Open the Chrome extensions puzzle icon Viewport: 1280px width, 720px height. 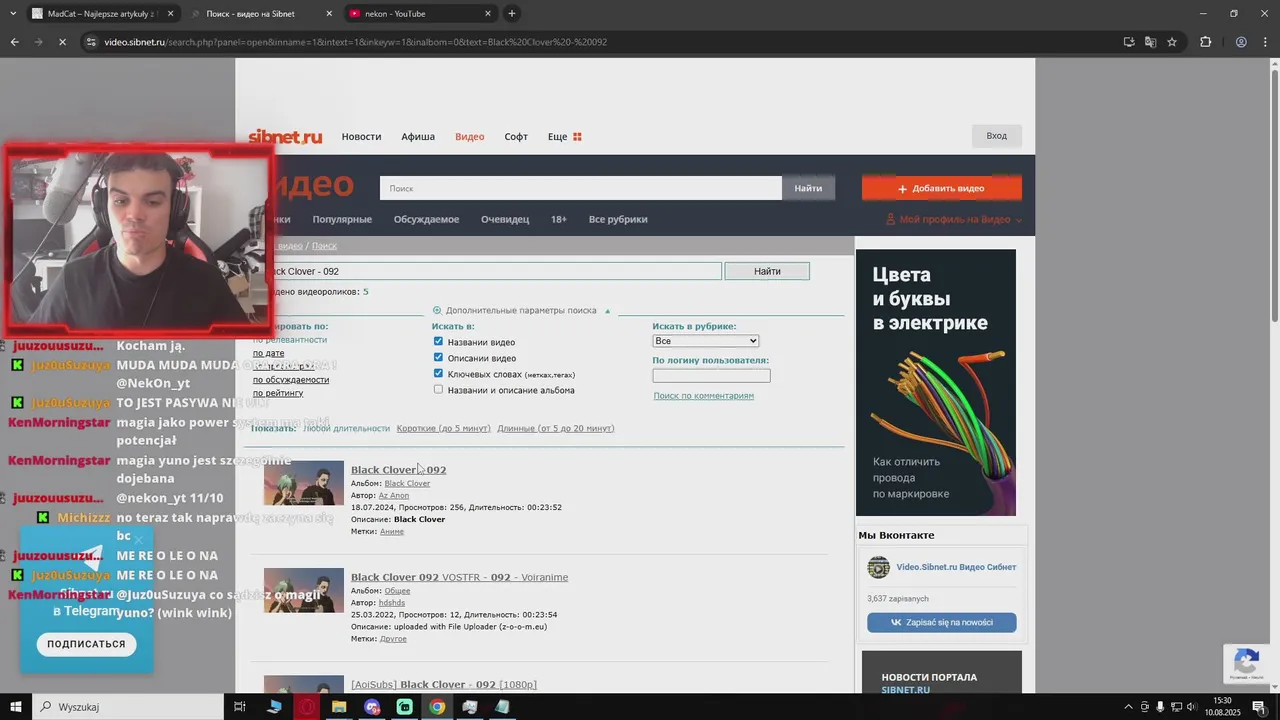click(x=1205, y=42)
